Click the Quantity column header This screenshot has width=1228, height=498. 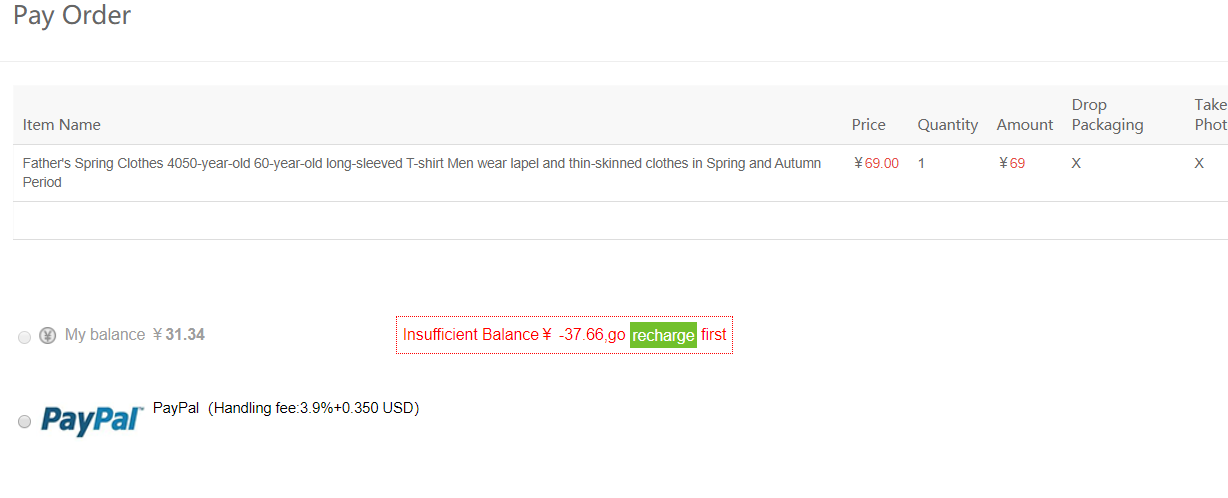pos(948,125)
